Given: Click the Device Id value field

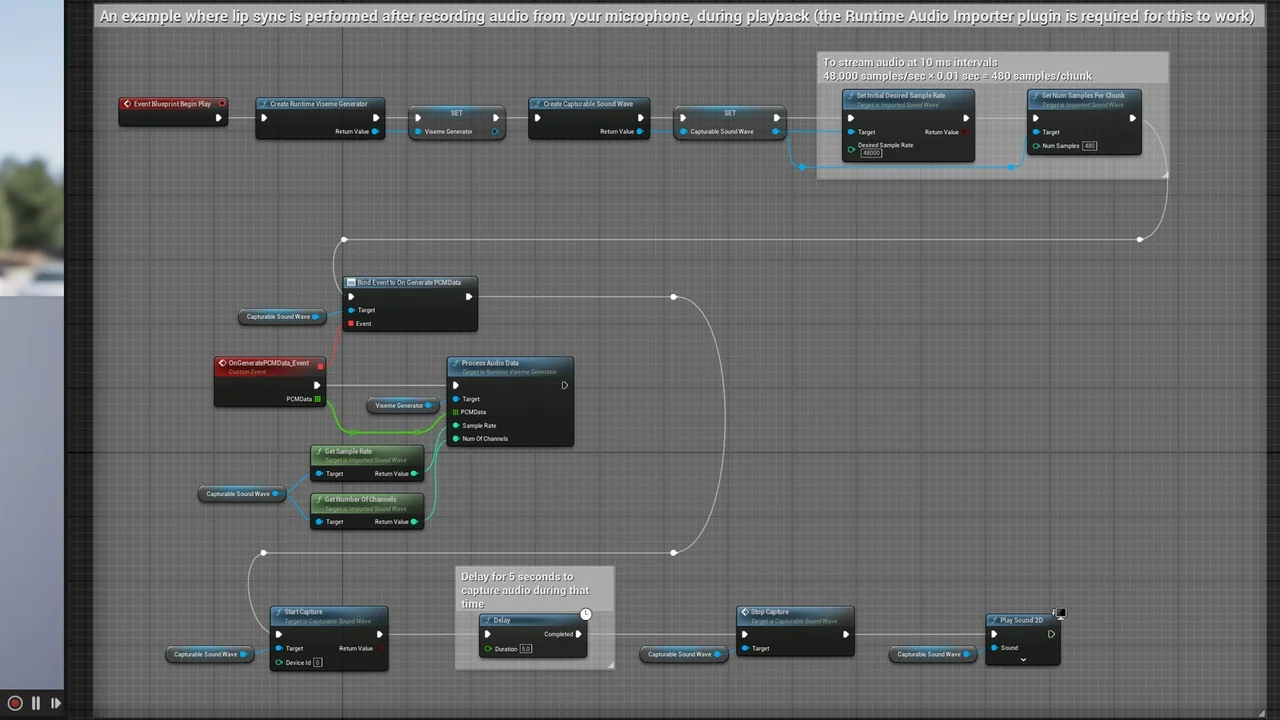Looking at the screenshot, I should point(318,662).
